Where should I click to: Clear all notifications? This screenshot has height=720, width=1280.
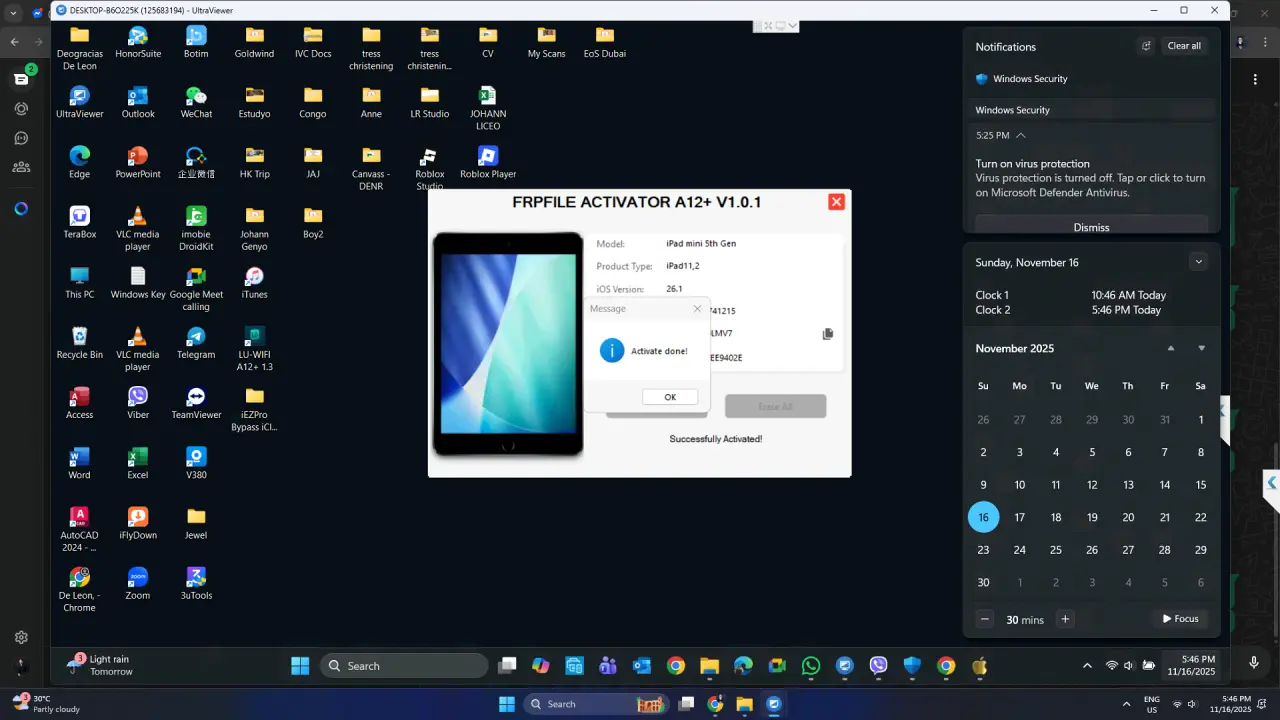[1184, 46]
